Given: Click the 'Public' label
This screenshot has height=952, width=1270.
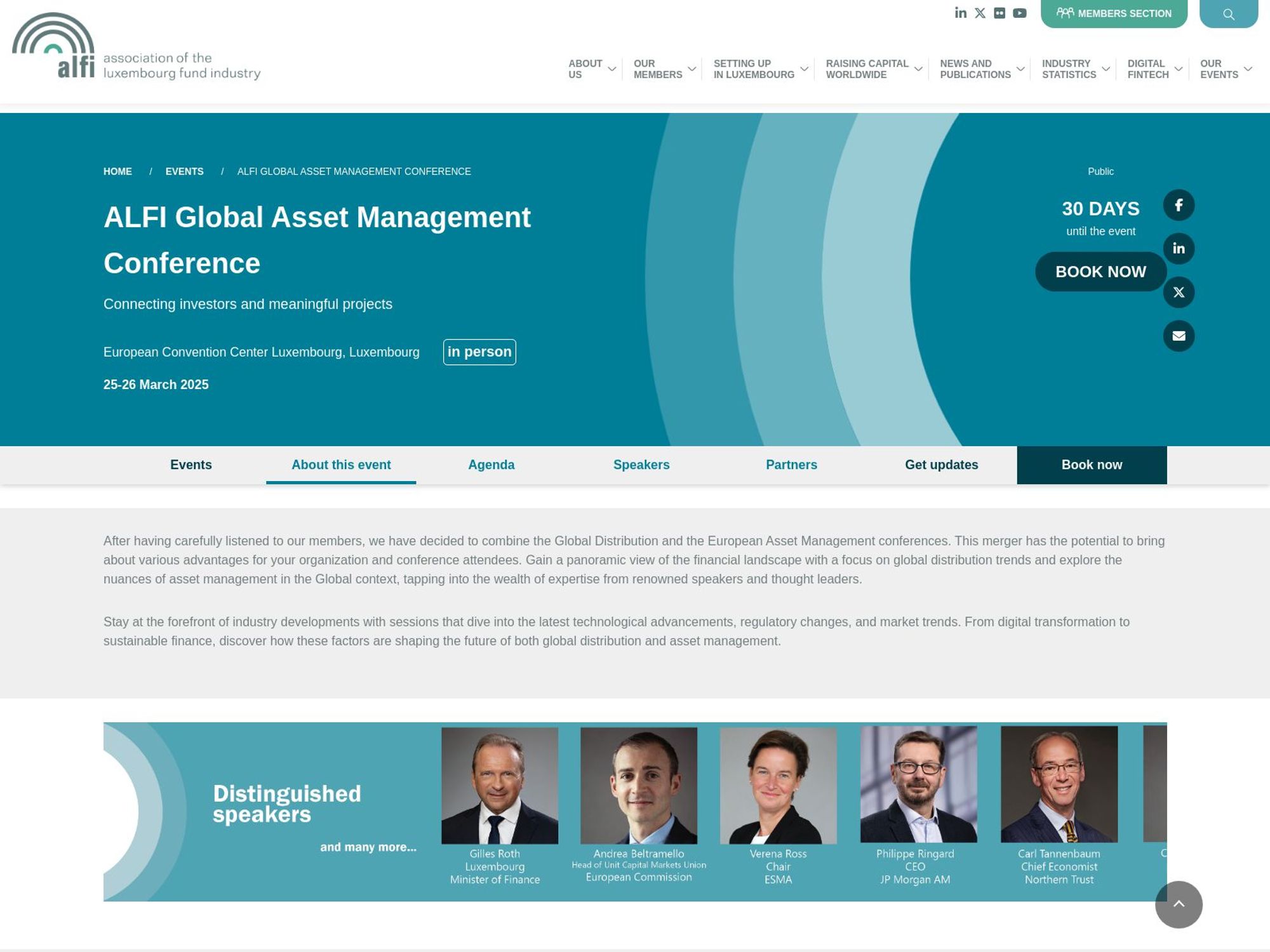Looking at the screenshot, I should pyautogui.click(x=1100, y=171).
